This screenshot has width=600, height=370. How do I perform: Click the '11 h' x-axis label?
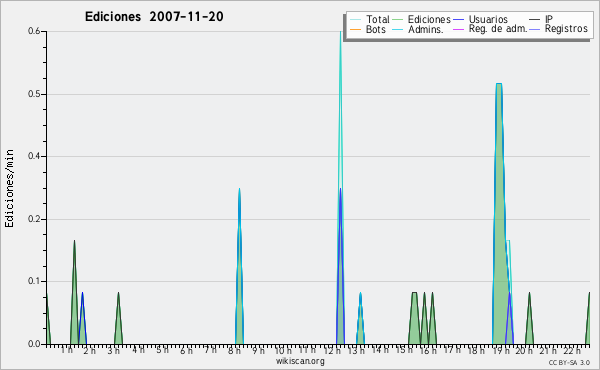tap(307, 350)
